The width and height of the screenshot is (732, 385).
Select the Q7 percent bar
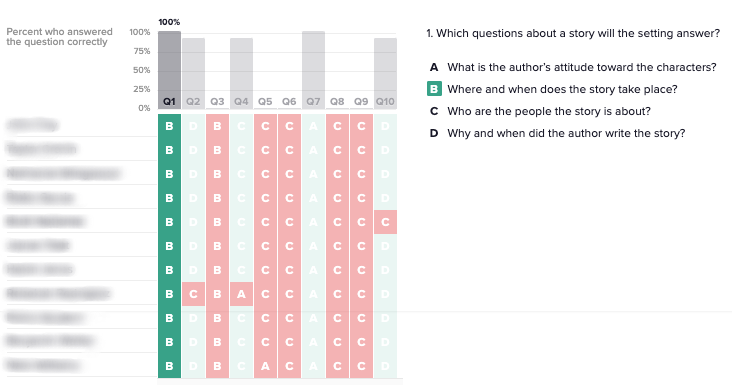pyautogui.click(x=313, y=70)
